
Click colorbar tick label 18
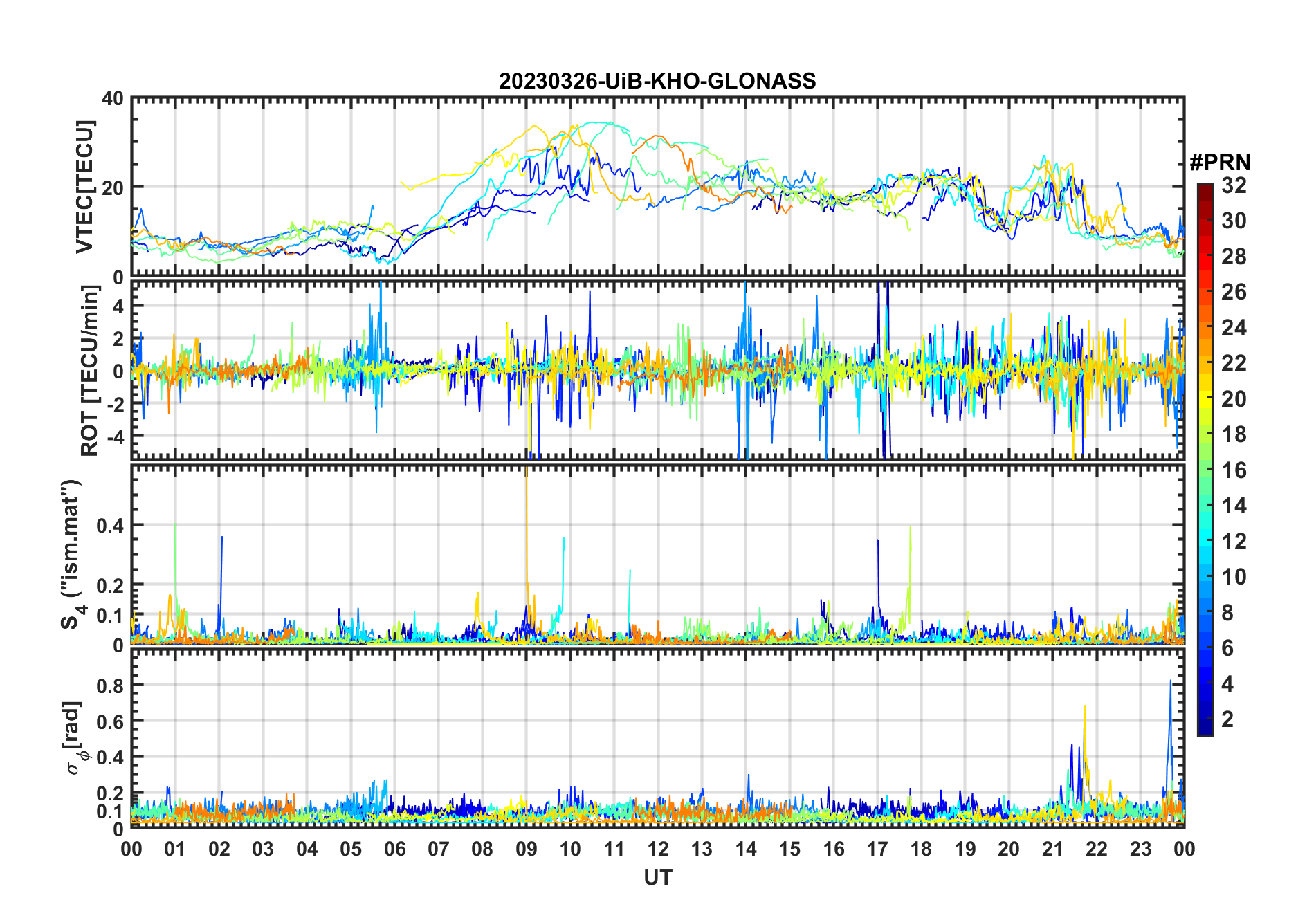coord(1234,434)
